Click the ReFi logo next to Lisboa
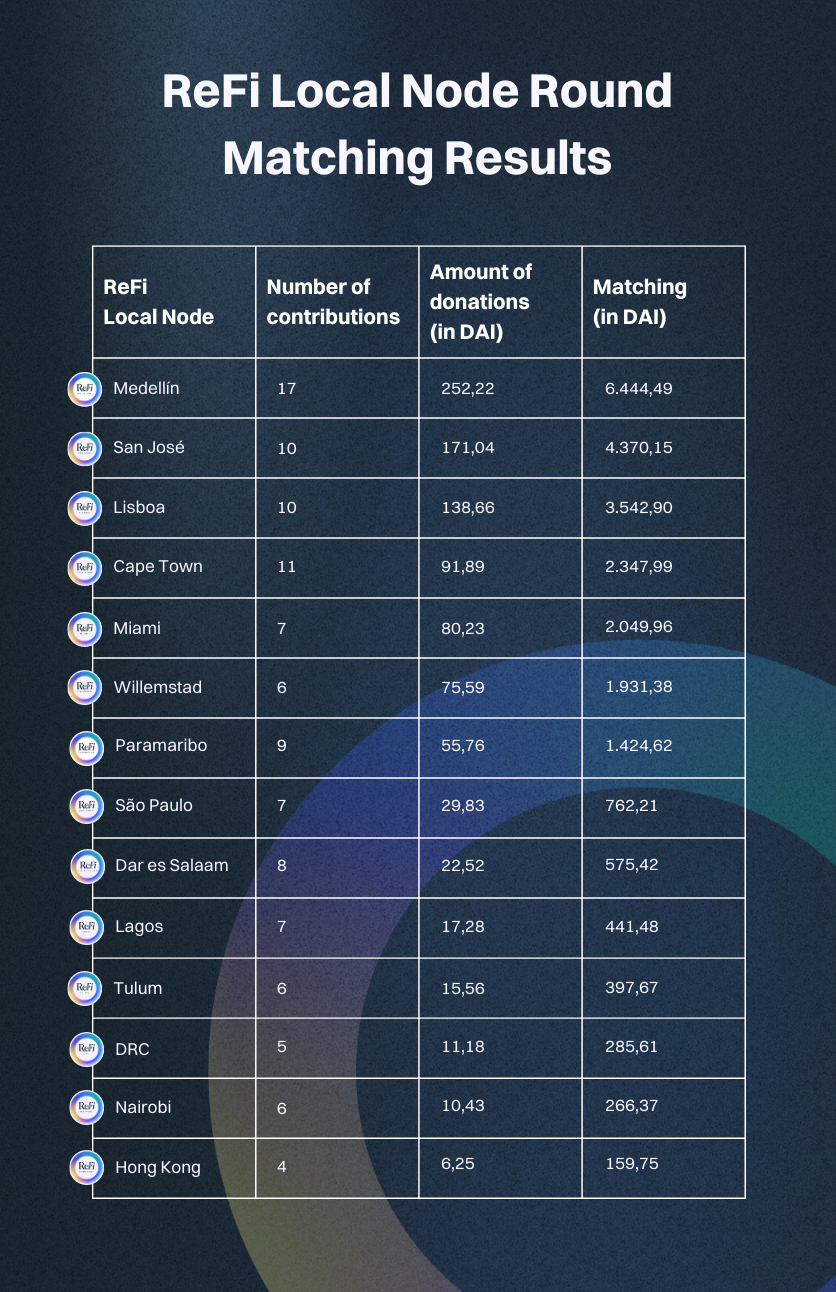The height and width of the screenshot is (1292, 836). pos(85,508)
